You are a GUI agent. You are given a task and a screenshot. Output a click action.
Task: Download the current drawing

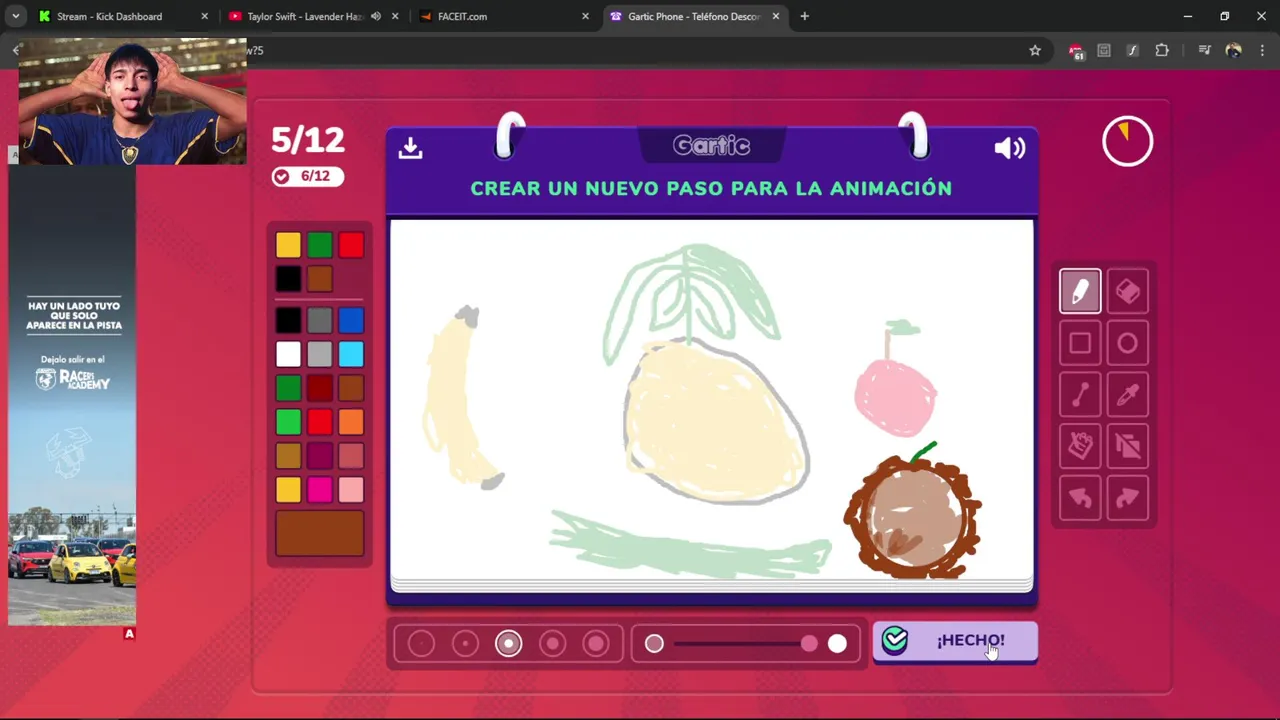point(410,148)
